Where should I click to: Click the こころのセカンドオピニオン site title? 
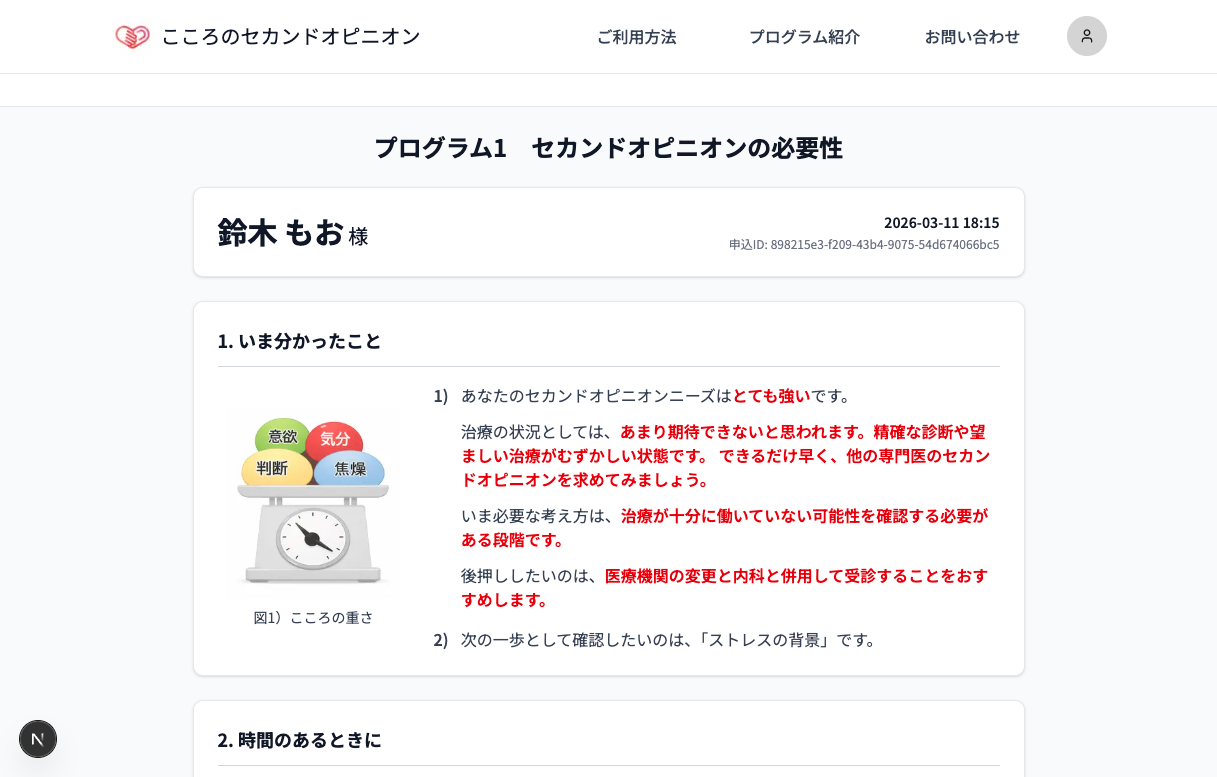point(291,37)
